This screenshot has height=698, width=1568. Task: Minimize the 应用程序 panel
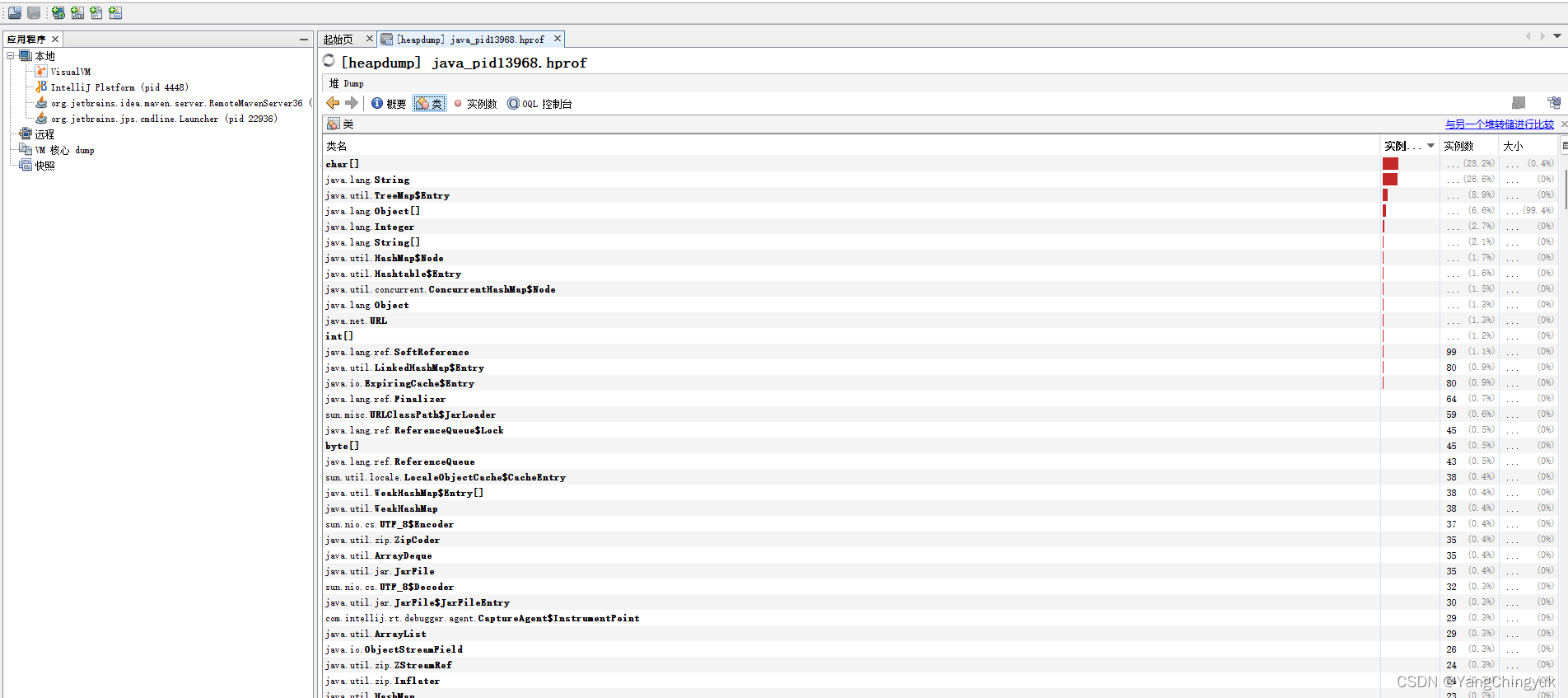[304, 39]
